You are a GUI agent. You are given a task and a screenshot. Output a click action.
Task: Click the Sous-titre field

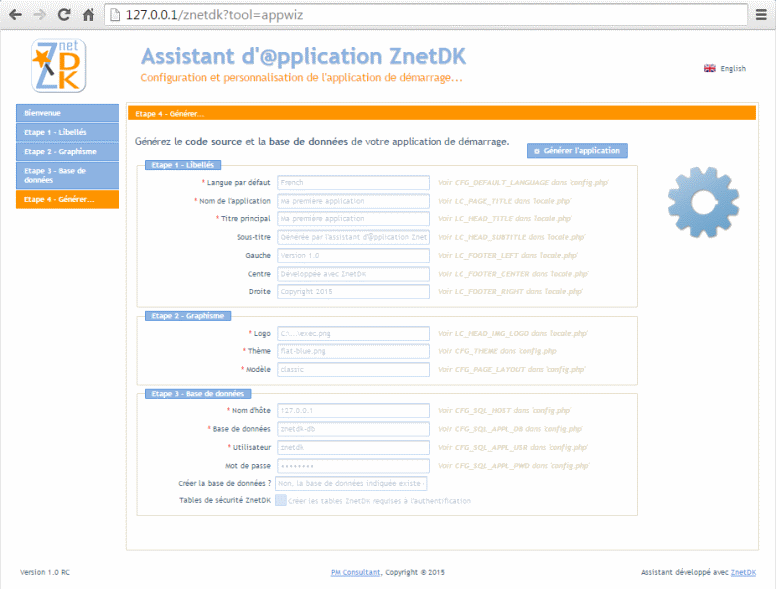353,237
